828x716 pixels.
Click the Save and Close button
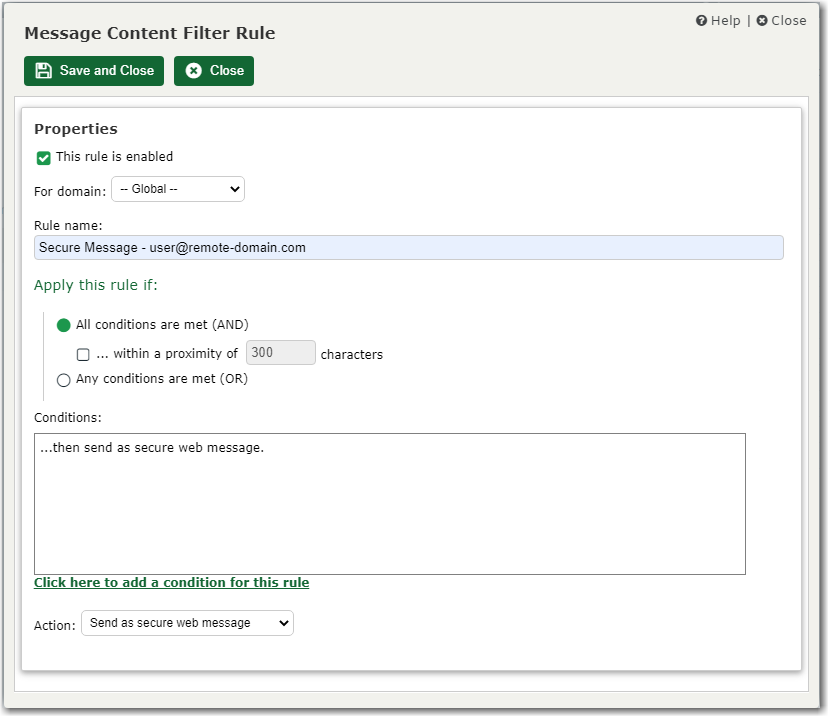[x=93, y=71]
